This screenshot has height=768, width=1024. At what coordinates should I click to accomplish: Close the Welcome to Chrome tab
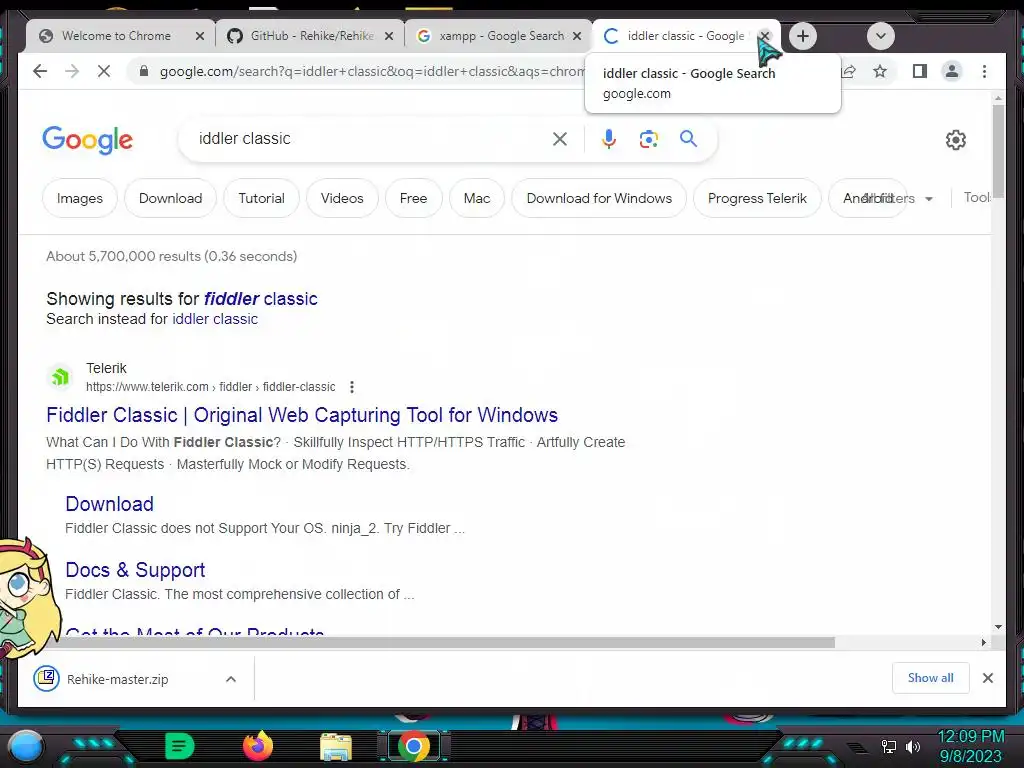coord(200,36)
